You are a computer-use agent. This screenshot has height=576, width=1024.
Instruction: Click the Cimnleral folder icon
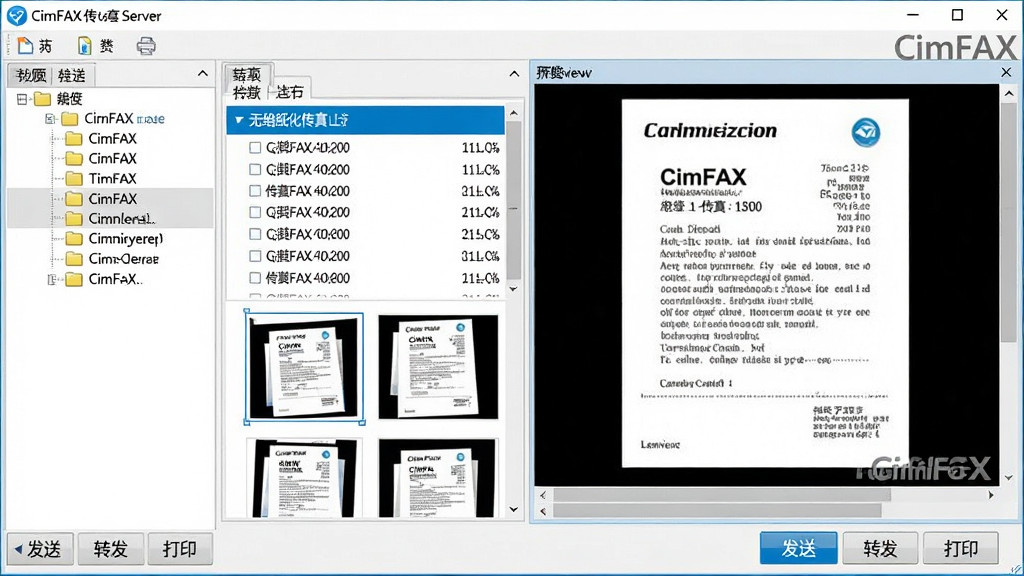tap(74, 218)
